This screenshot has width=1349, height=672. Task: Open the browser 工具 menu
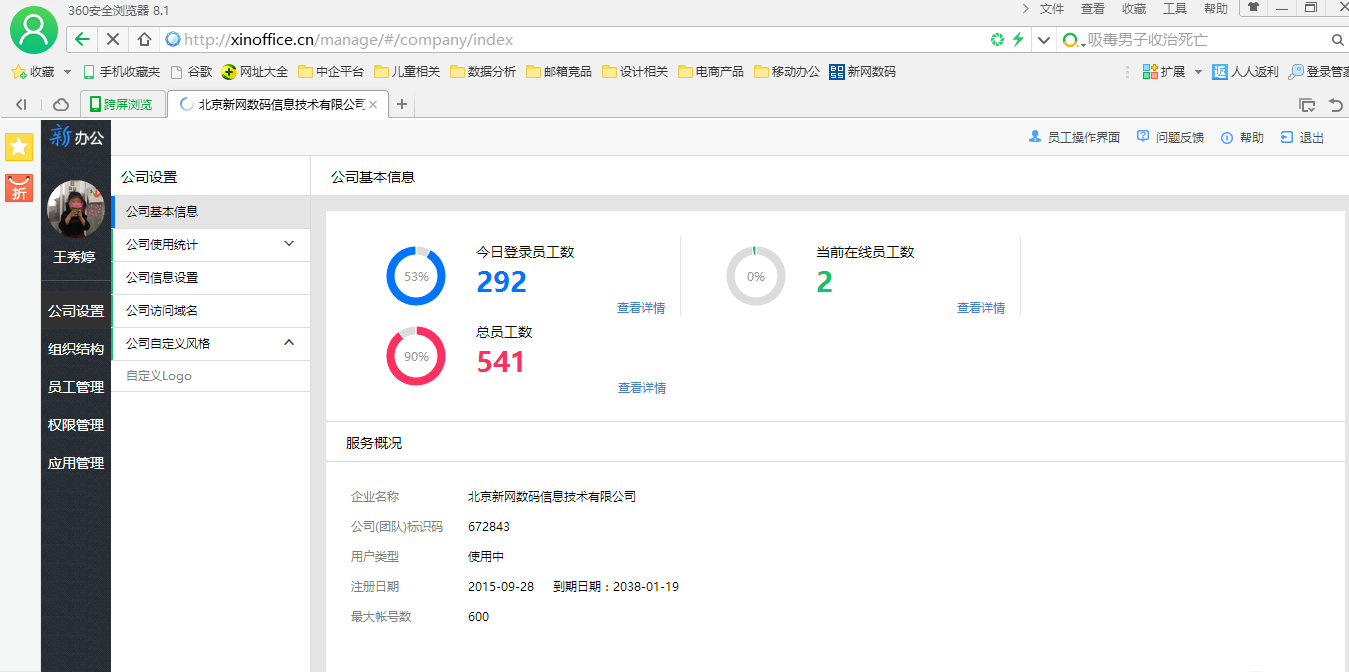coord(1175,9)
